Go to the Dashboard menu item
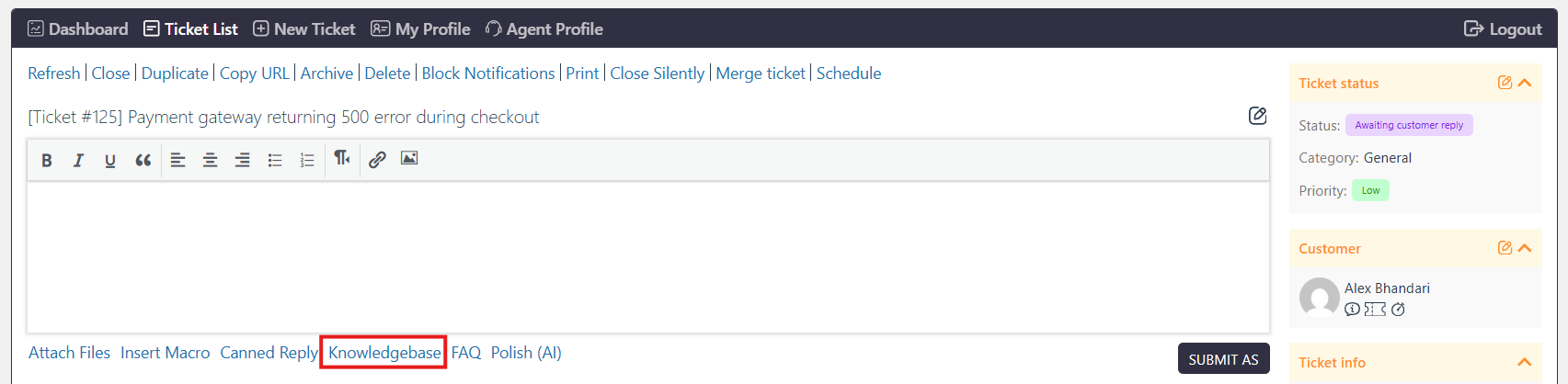Screen dimensions: 1568x384 pyautogui.click(x=78, y=29)
